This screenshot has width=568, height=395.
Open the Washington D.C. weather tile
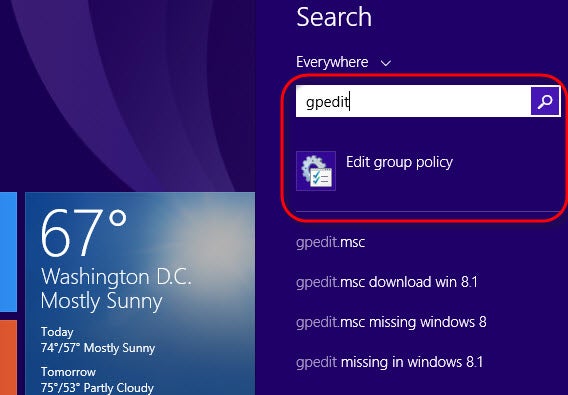point(140,294)
